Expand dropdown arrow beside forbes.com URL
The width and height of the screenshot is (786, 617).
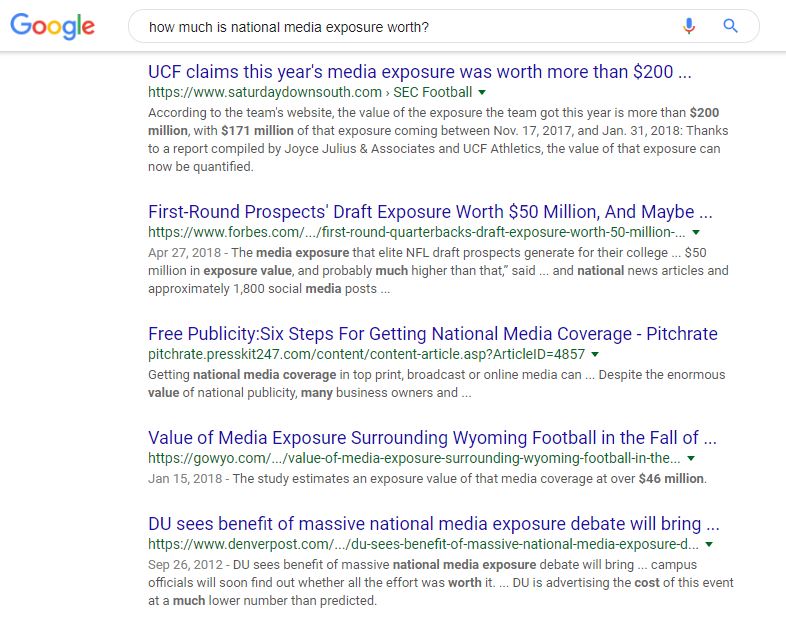[696, 232]
